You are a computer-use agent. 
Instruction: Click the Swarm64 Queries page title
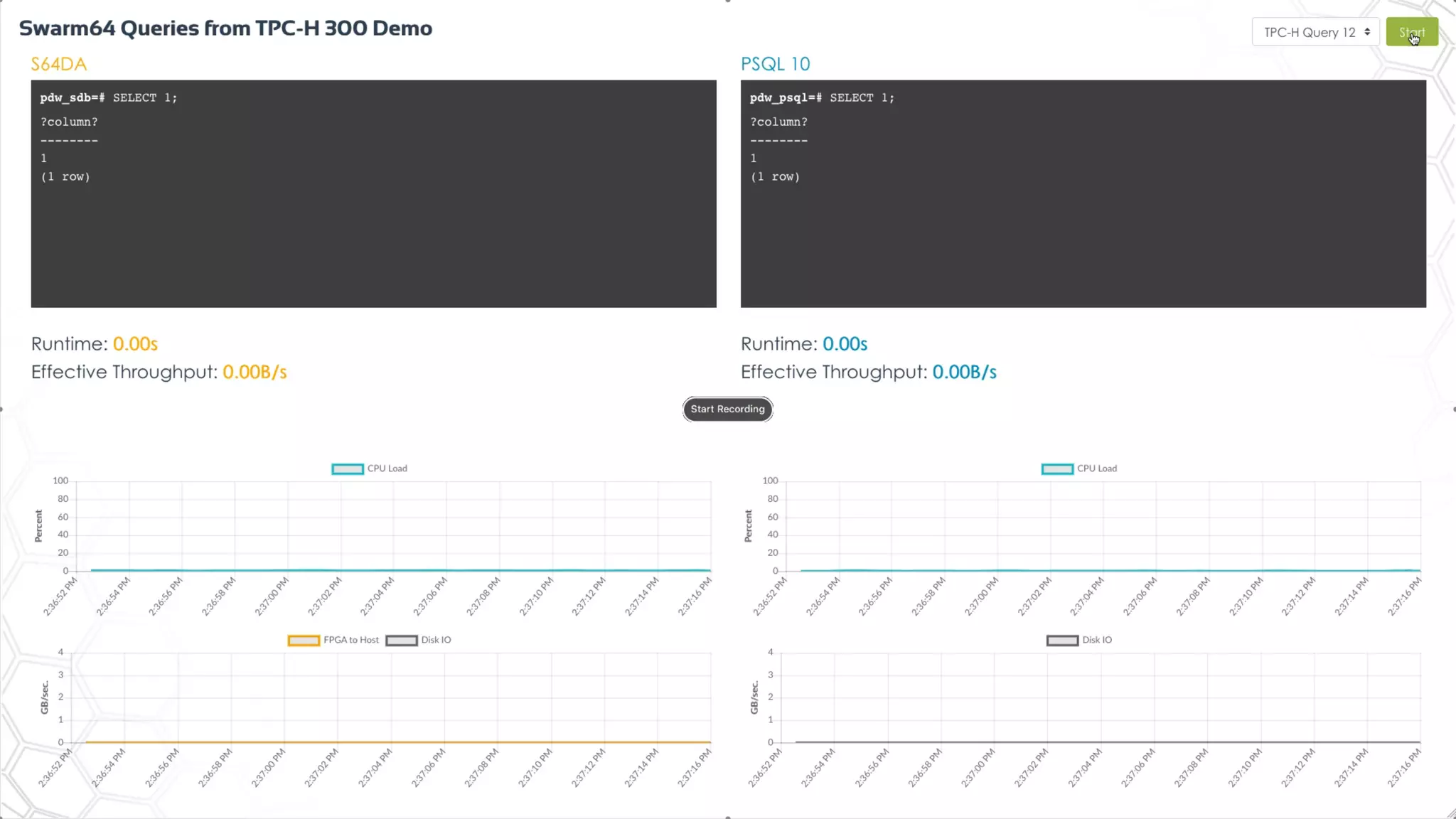coord(225,28)
